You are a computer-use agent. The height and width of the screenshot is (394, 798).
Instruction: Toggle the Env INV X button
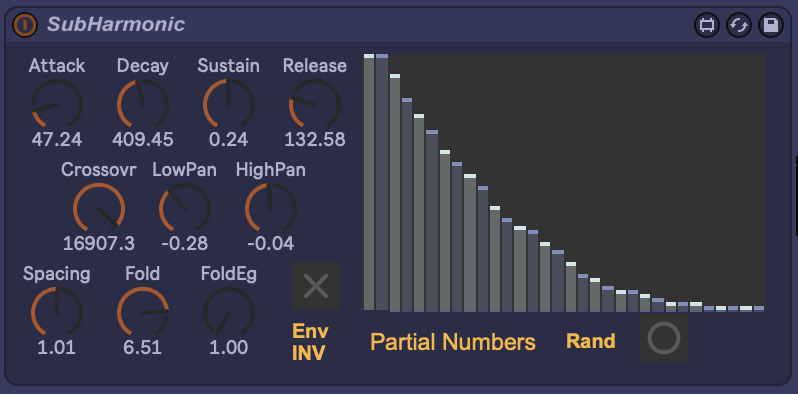pos(316,286)
